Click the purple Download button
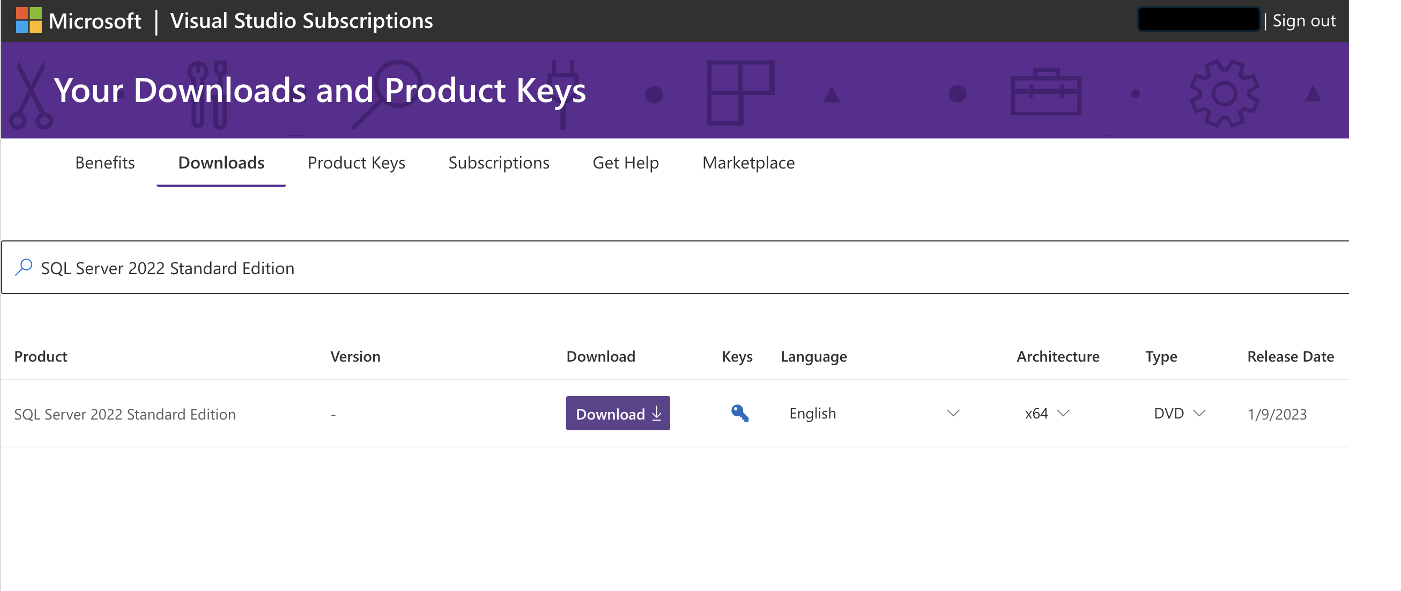The height and width of the screenshot is (591, 1401). (618, 413)
